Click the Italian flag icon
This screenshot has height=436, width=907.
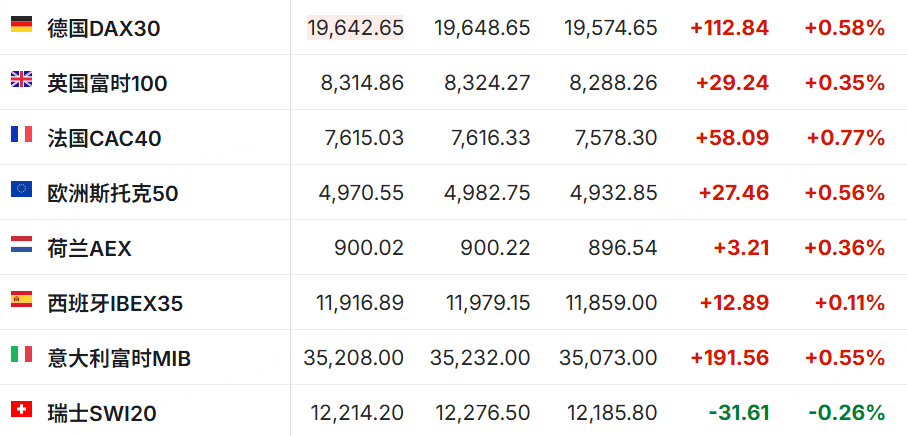pos(21,354)
